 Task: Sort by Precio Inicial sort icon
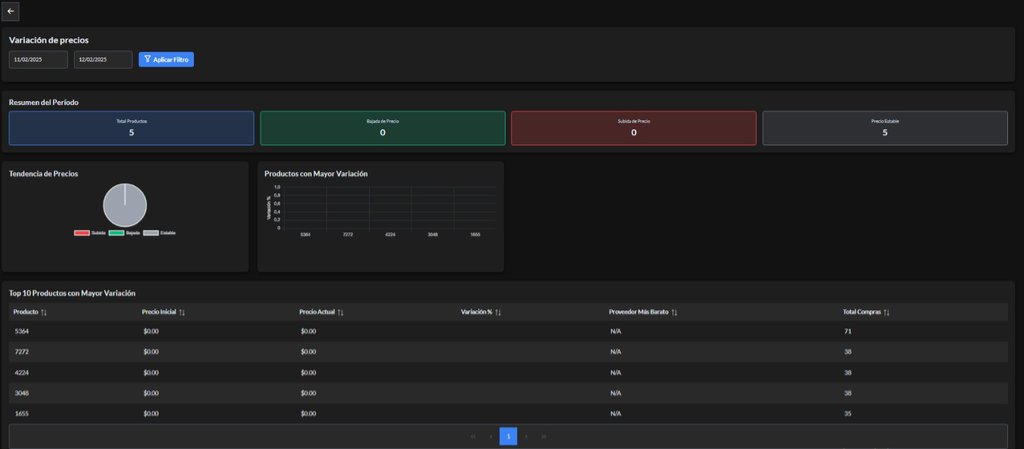(182, 312)
